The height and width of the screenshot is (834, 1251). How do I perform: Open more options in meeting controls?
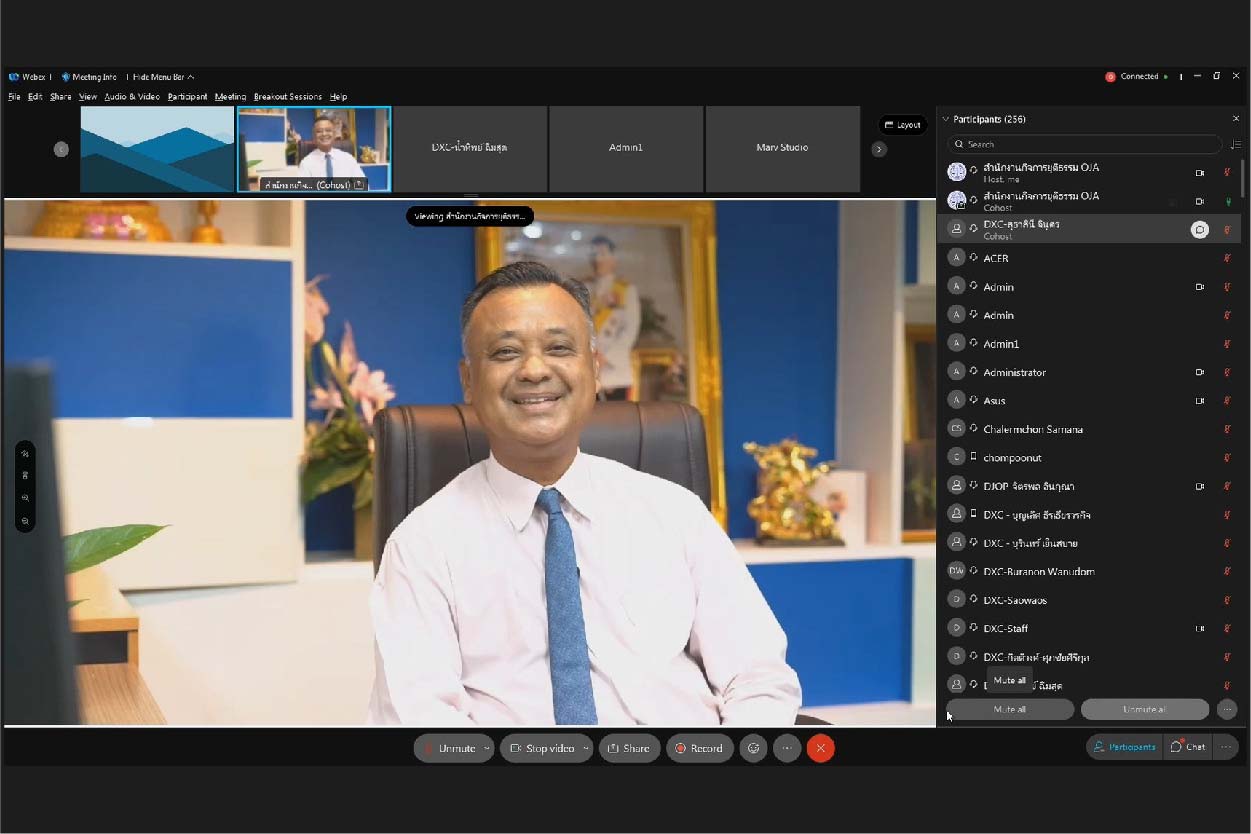787,748
